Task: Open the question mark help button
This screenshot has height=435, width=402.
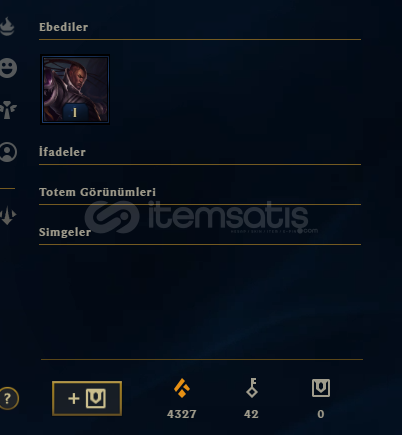Action: [9, 398]
